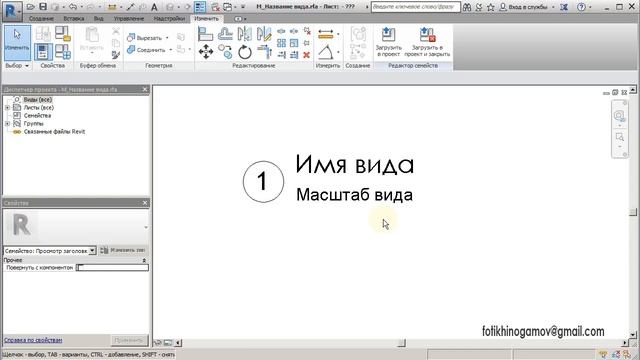Select Связанные файлы Revit tree item
The width and height of the screenshot is (640, 360).
click(54, 132)
